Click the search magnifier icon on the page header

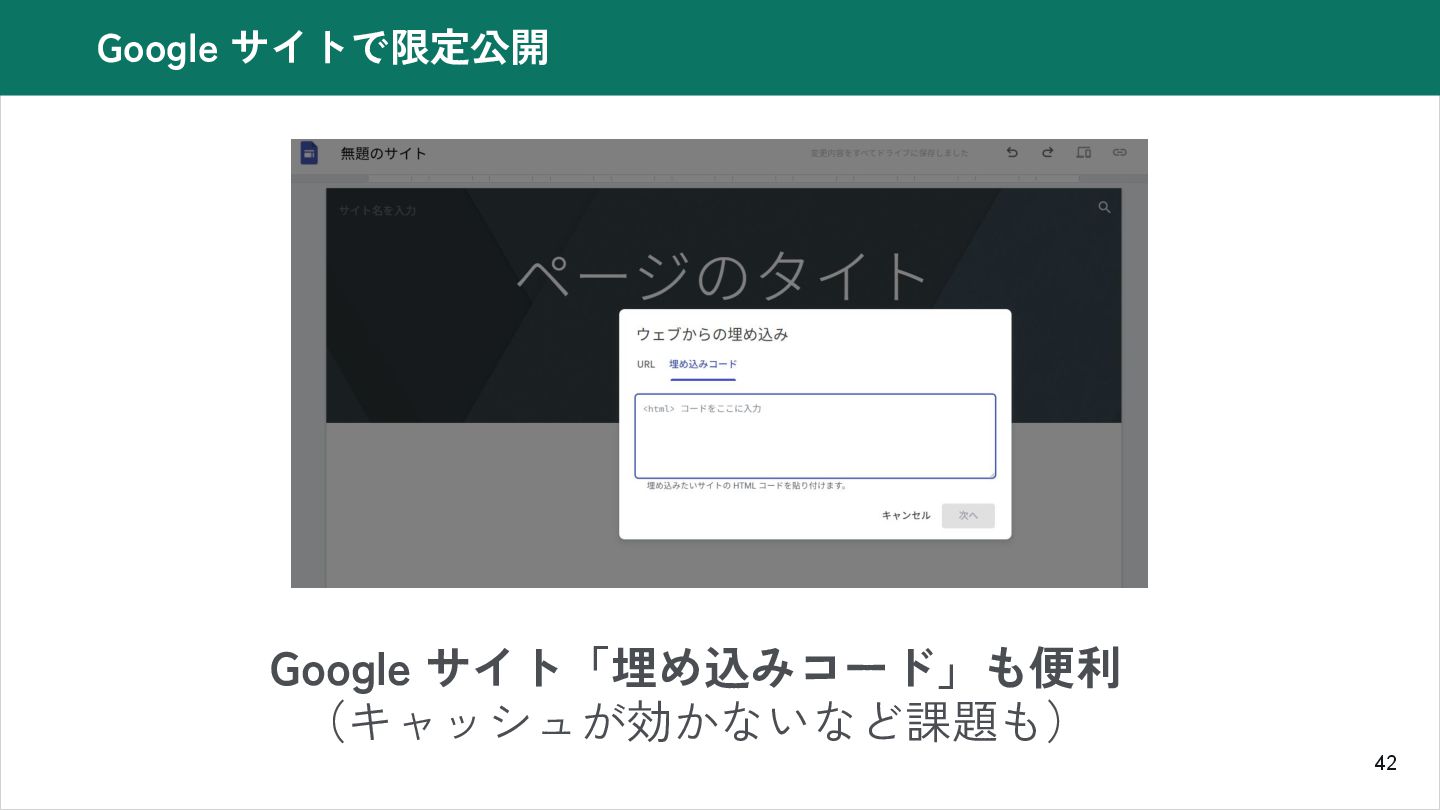1105,207
